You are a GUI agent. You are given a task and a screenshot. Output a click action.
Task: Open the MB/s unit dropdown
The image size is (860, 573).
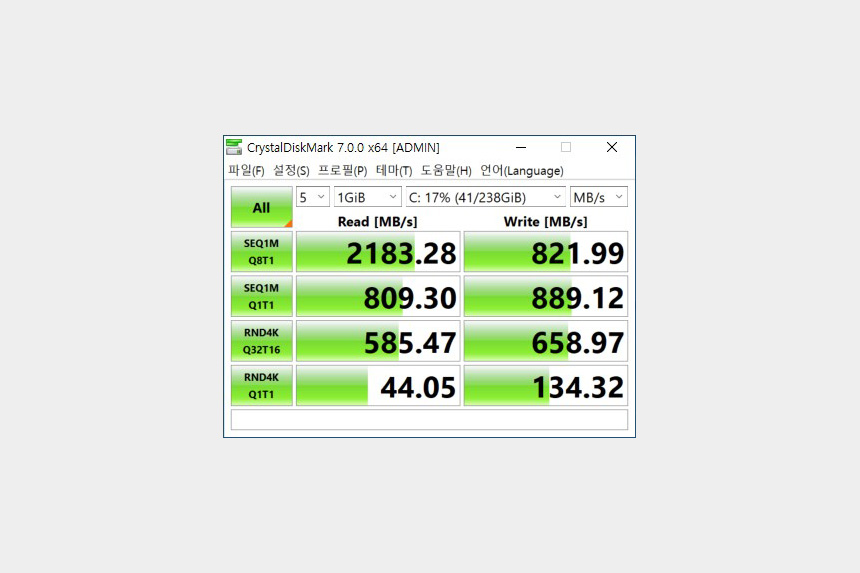[x=598, y=197]
